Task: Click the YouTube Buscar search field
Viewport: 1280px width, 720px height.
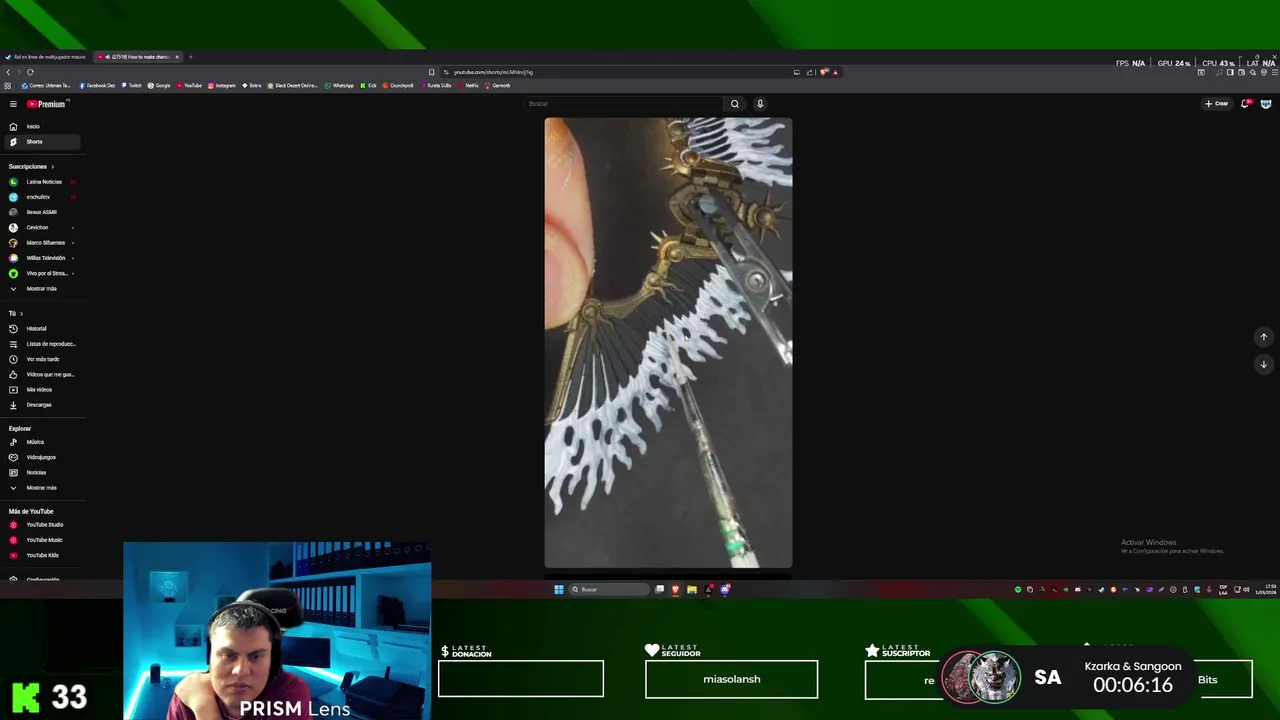Action: point(622,104)
